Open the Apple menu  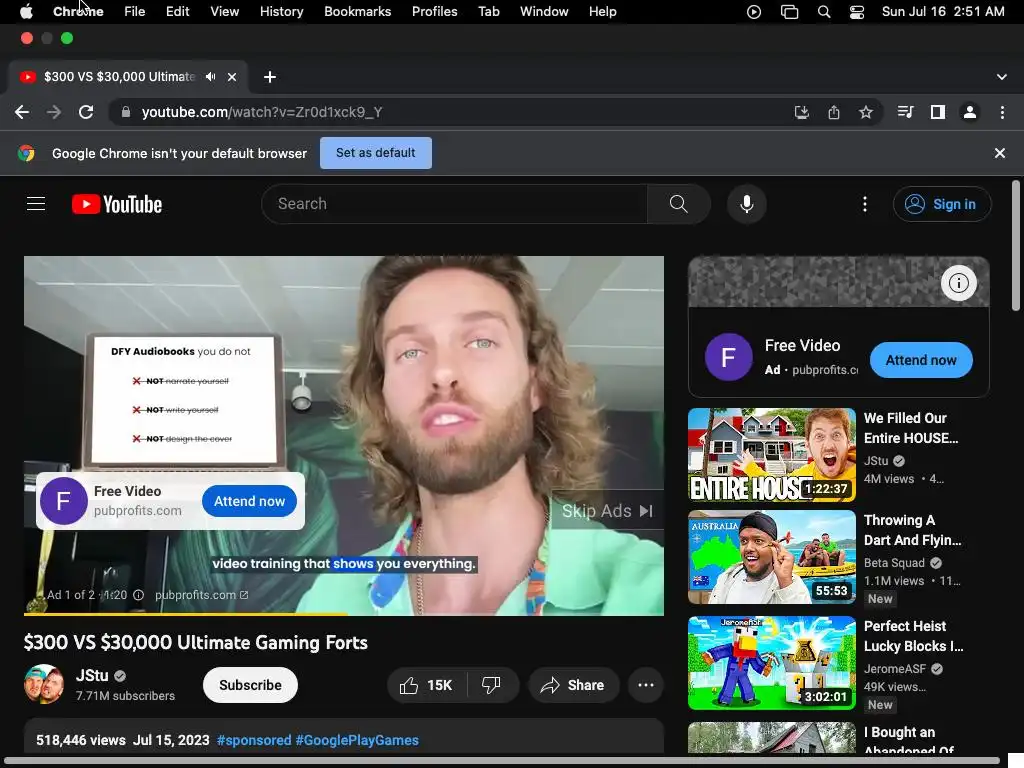[x=26, y=12]
